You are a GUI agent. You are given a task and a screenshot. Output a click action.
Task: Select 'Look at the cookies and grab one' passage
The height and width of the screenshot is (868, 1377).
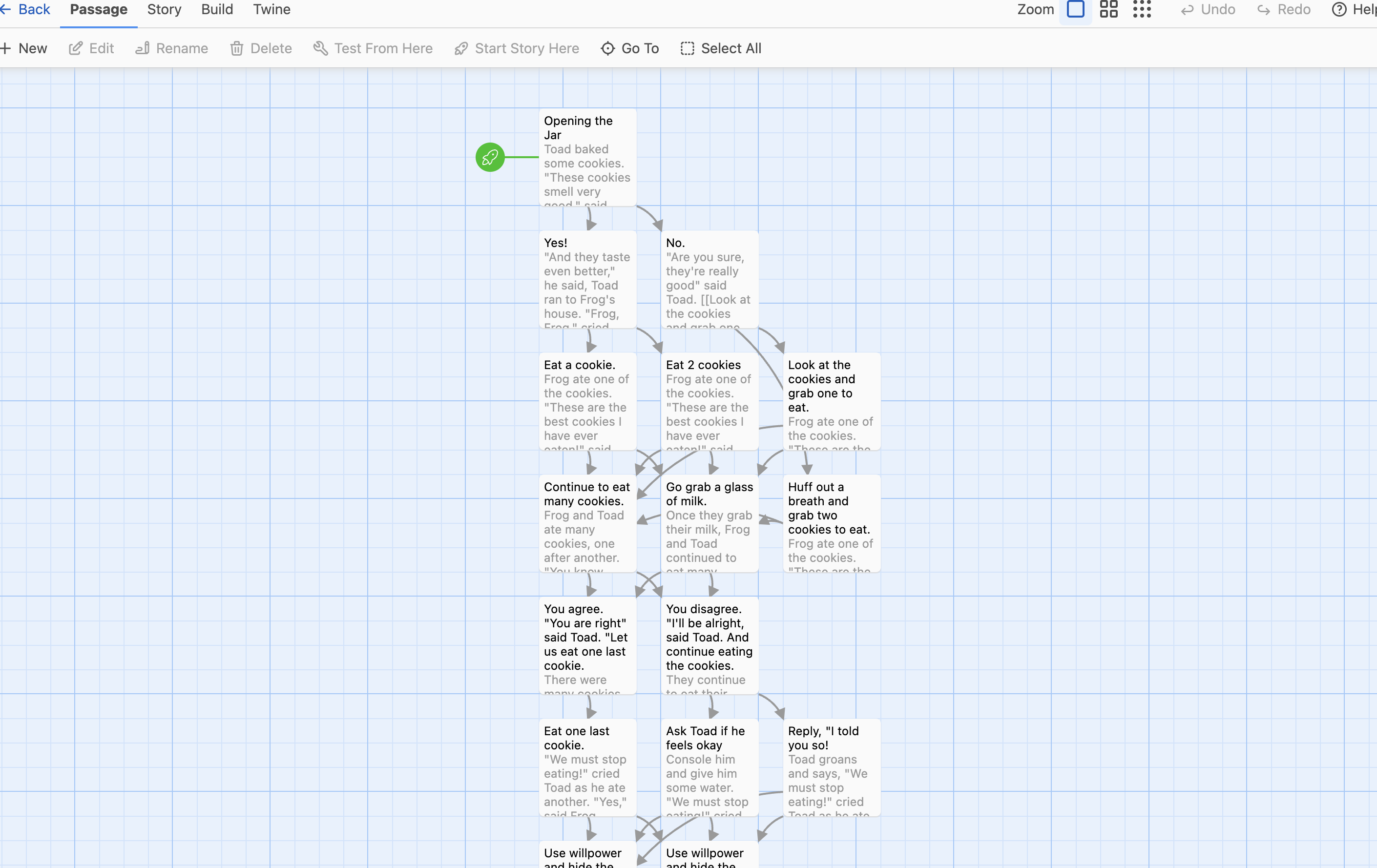832,401
